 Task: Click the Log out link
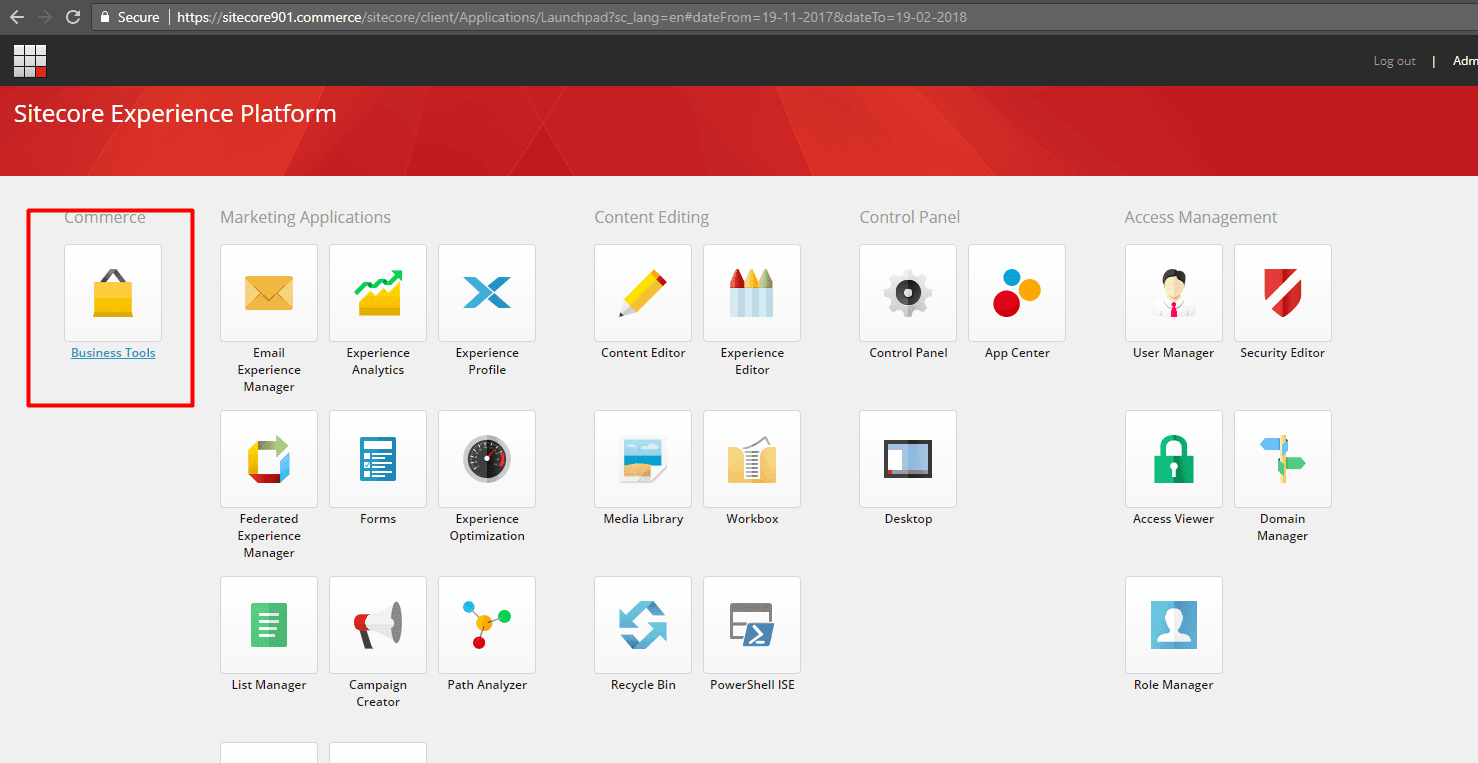[1394, 61]
